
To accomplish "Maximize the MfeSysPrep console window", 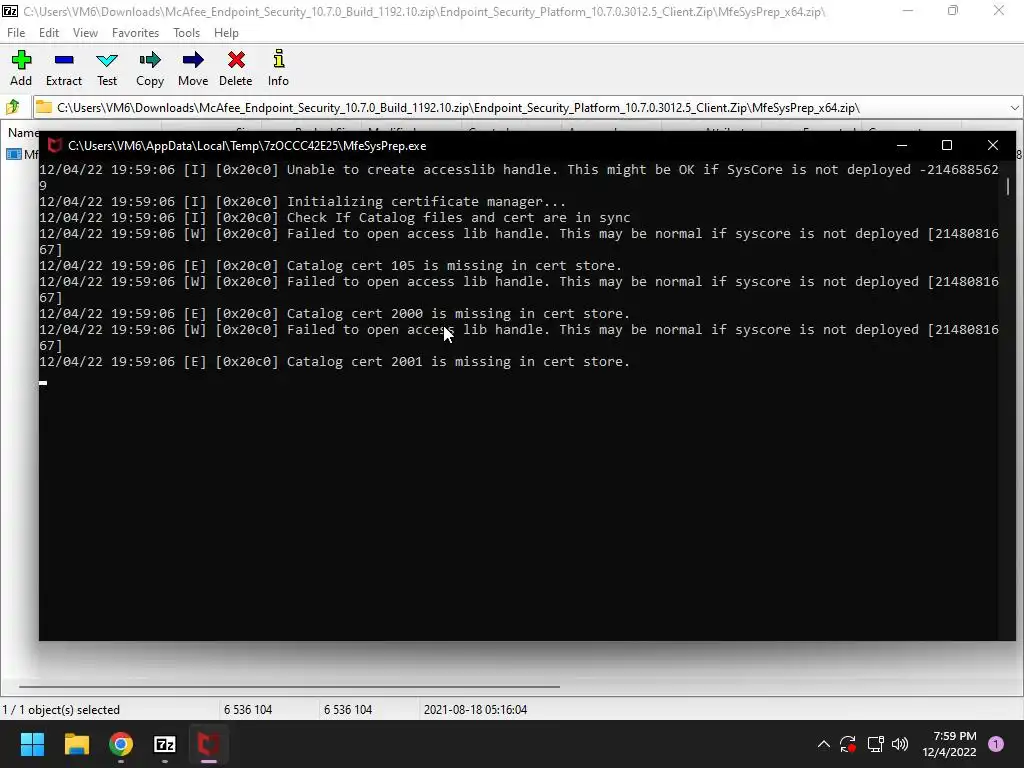I will point(947,145).
